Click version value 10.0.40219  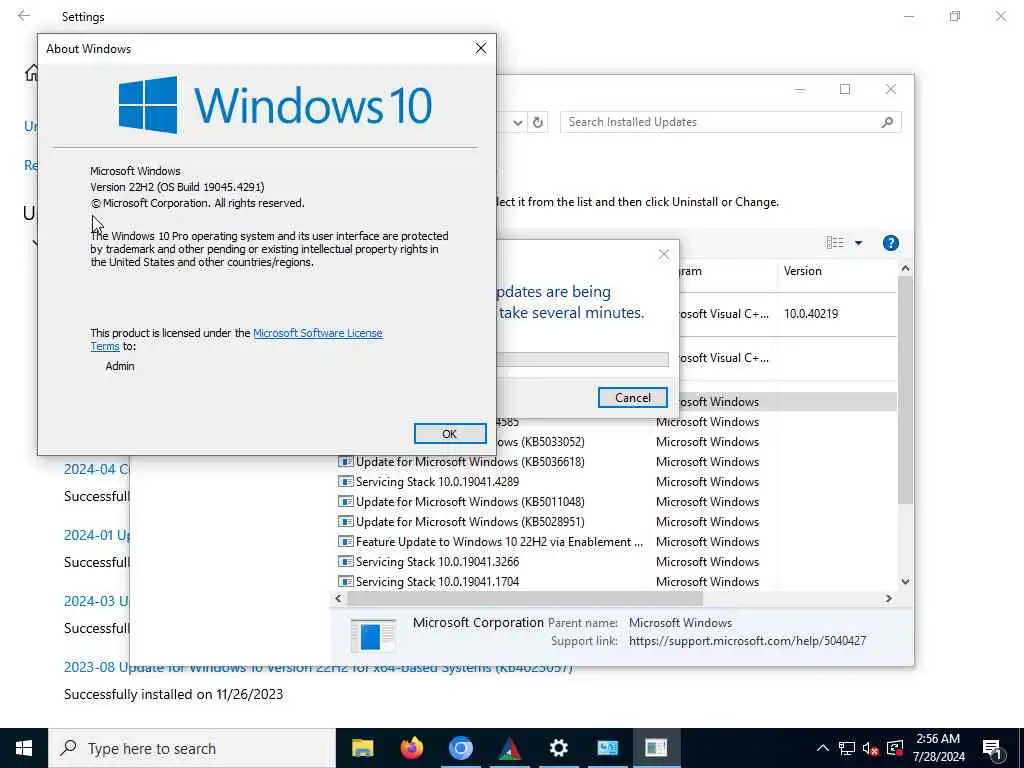(x=811, y=314)
